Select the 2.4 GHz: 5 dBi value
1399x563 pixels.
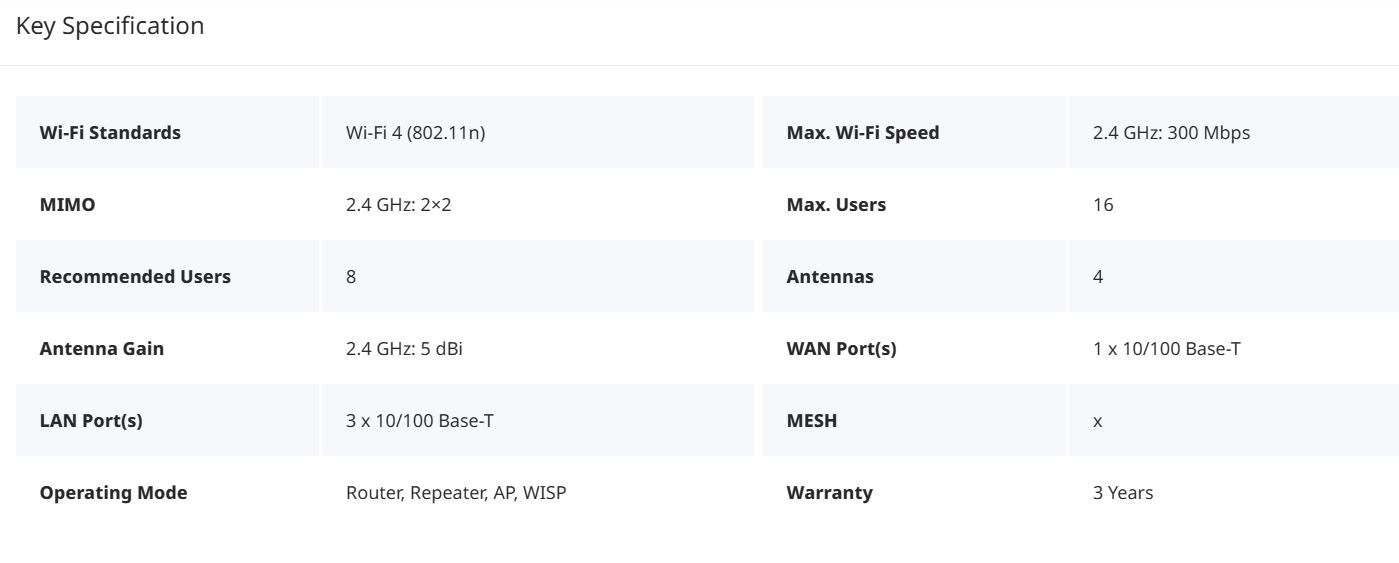(404, 348)
